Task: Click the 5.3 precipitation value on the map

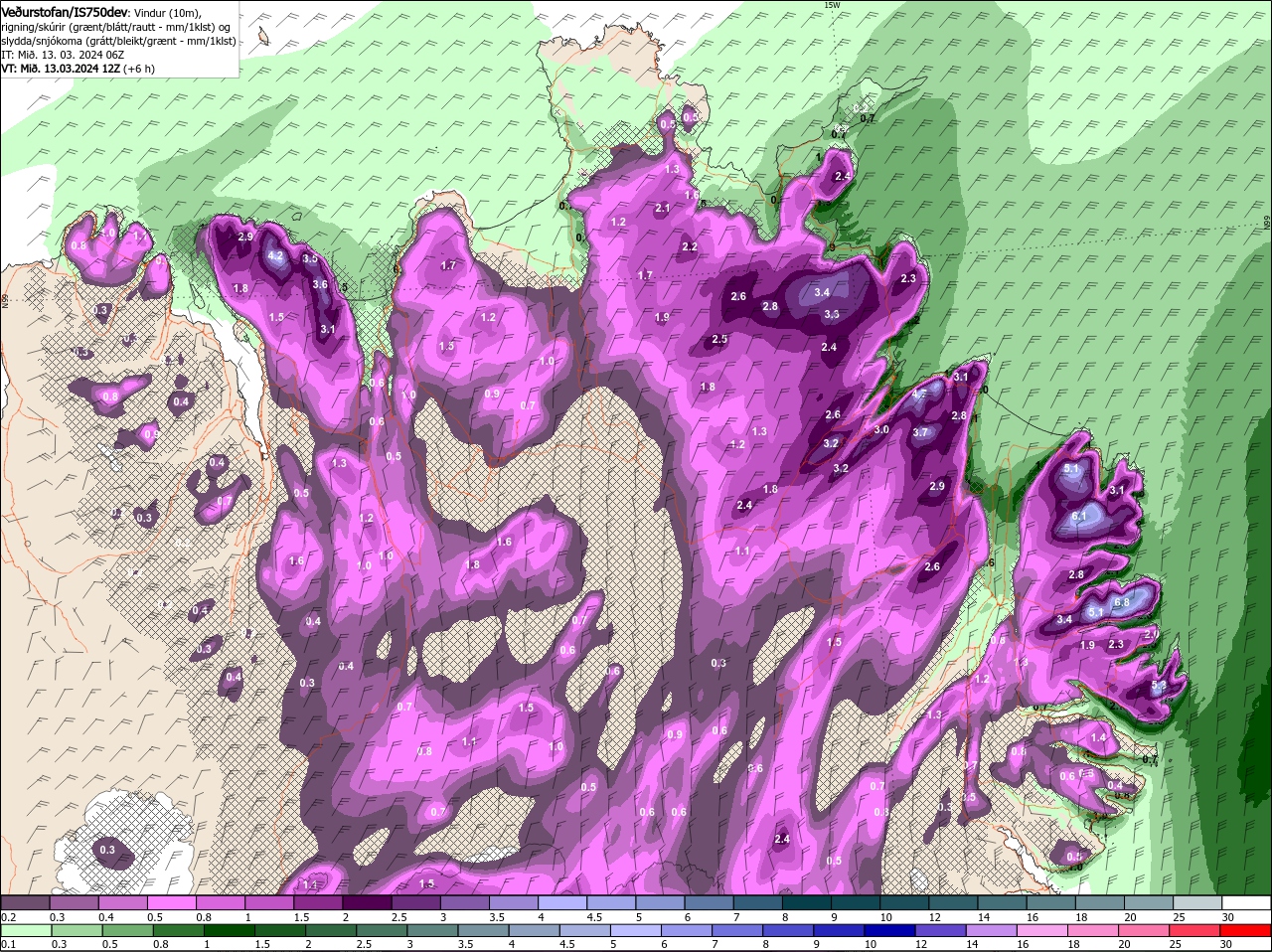Action: tap(1158, 686)
